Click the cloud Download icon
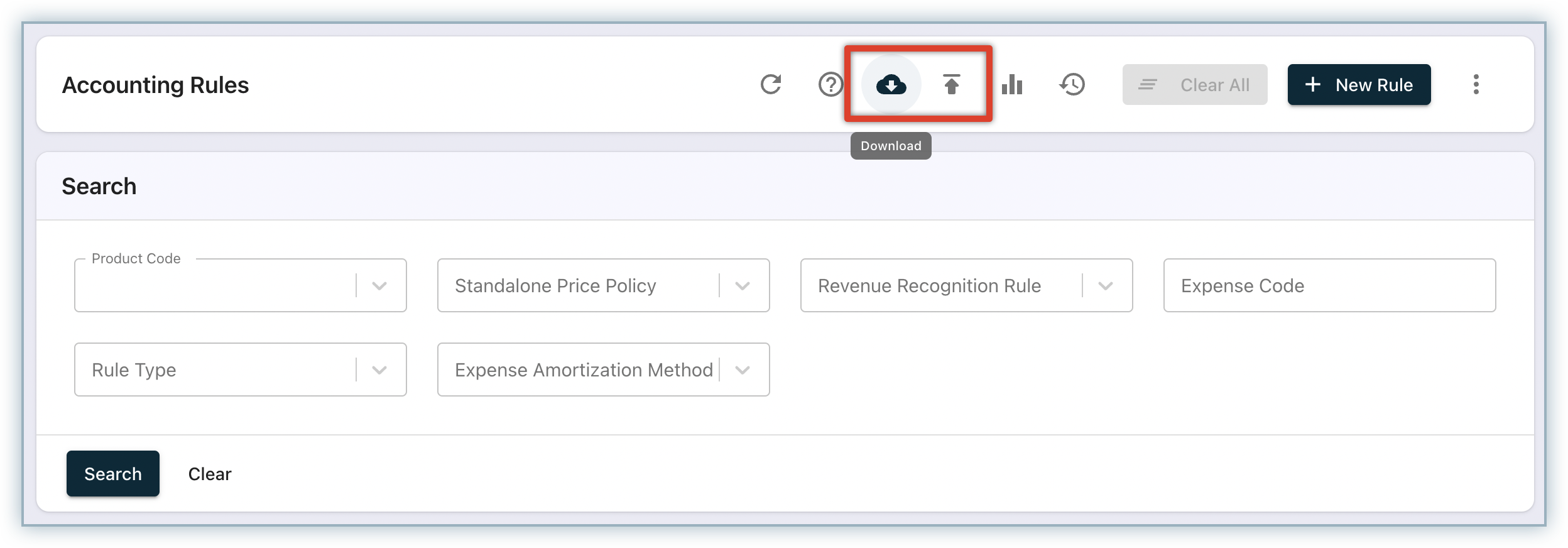Image resolution: width=1568 pixels, height=548 pixels. point(891,84)
